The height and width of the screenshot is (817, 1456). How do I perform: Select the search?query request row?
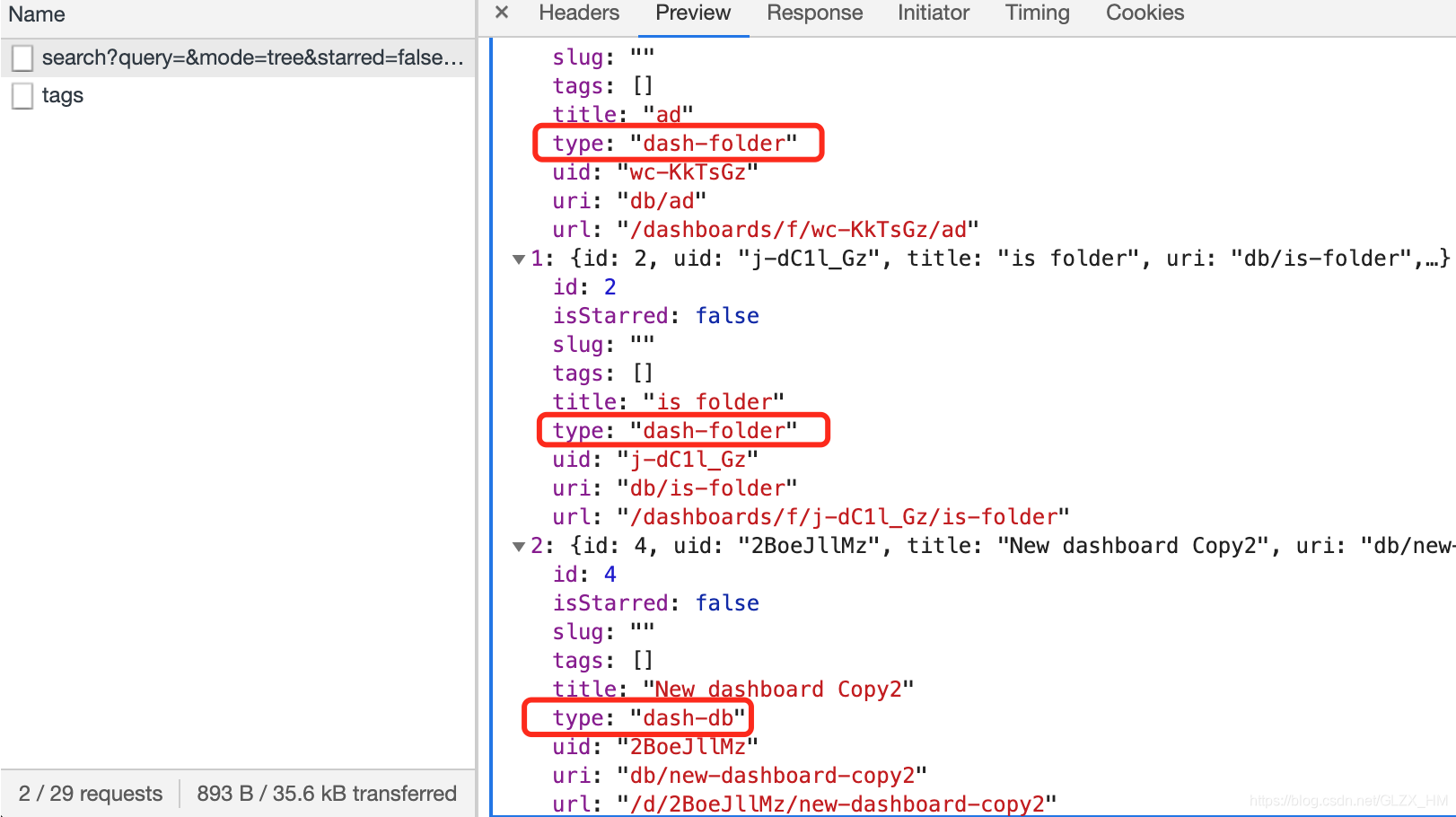238,57
